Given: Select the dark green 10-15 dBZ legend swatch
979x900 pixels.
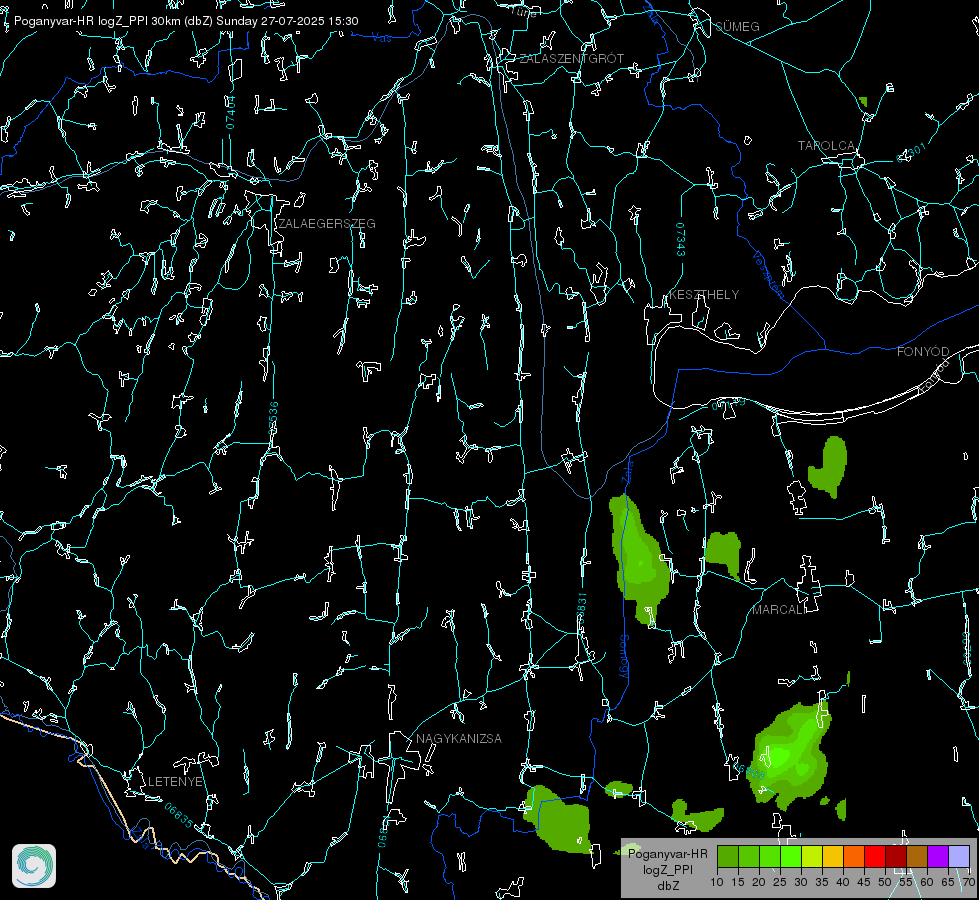Looking at the screenshot, I should 728,856.
